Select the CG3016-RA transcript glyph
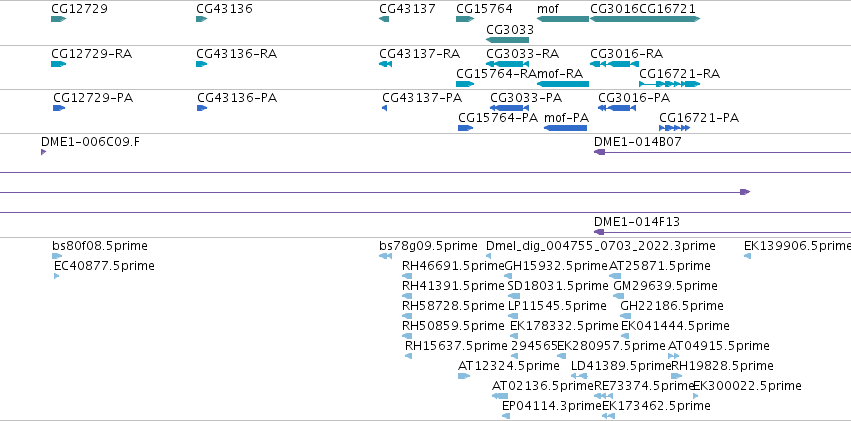 pos(614,64)
